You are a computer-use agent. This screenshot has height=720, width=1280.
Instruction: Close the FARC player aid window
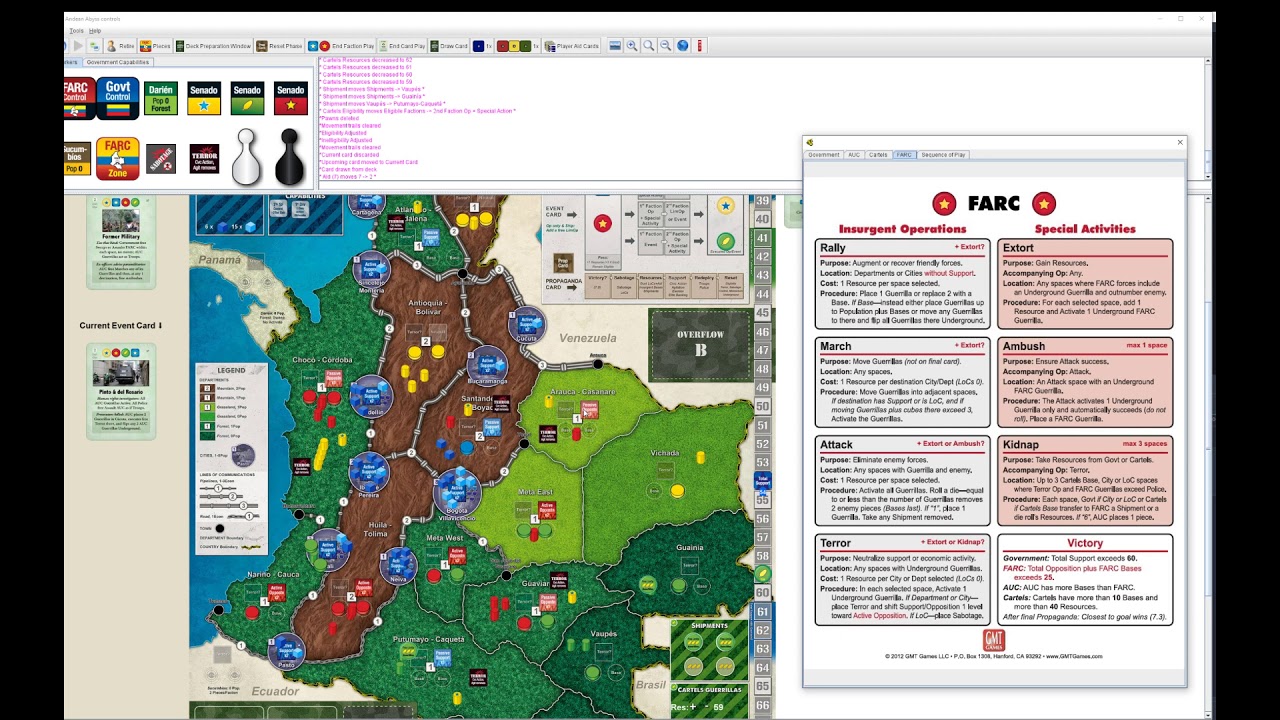coord(1180,143)
